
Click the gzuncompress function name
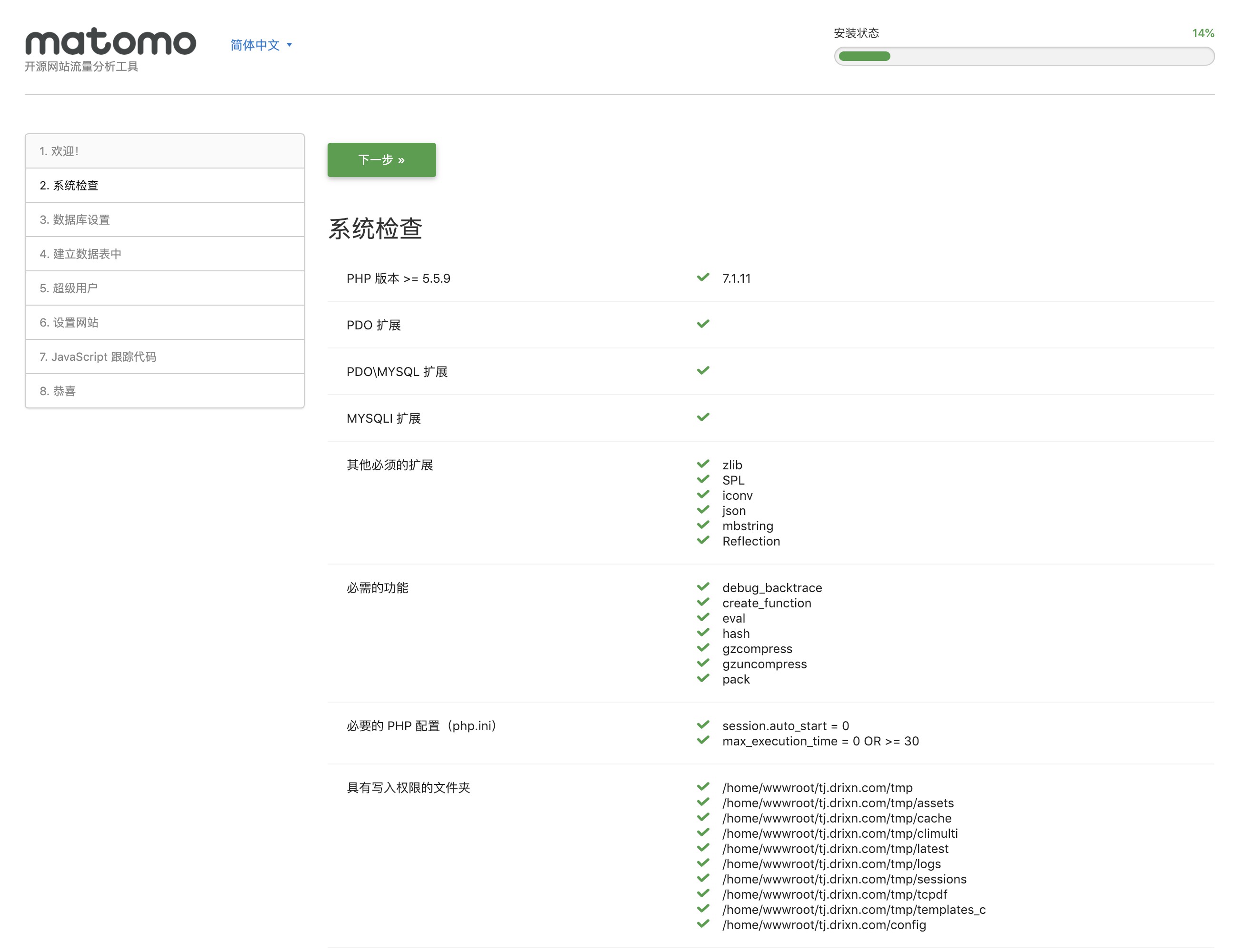click(x=765, y=664)
